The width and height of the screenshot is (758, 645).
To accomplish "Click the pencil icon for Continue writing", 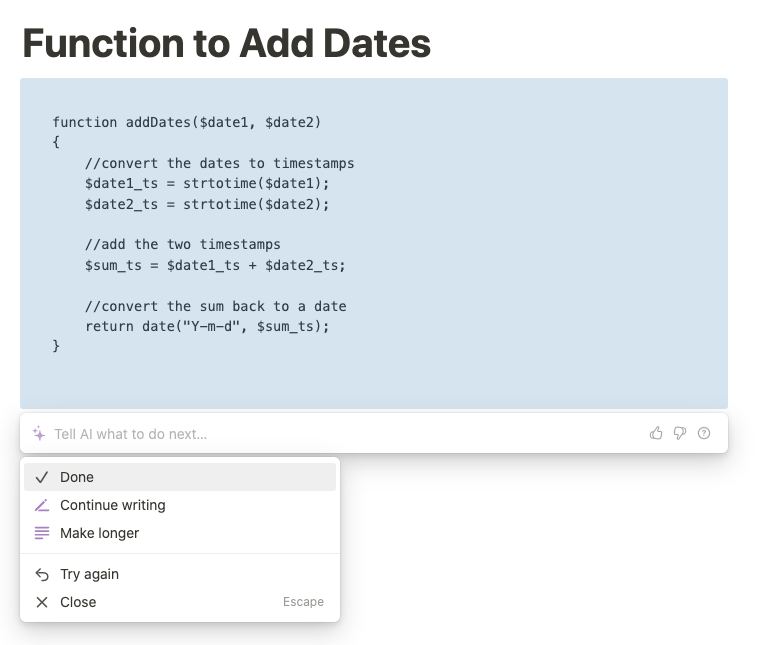I will coord(42,505).
